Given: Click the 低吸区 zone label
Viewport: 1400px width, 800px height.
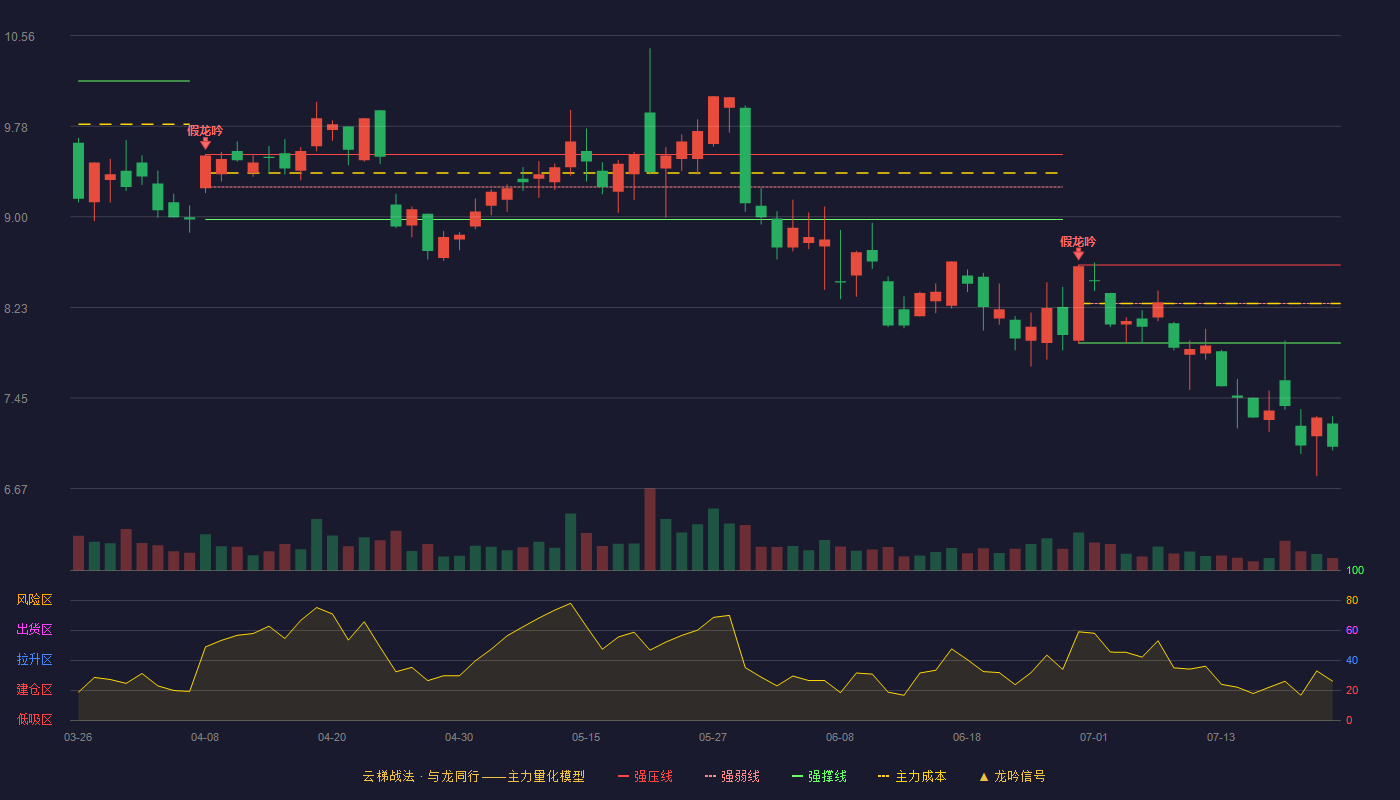Looking at the screenshot, I should click(x=34, y=720).
